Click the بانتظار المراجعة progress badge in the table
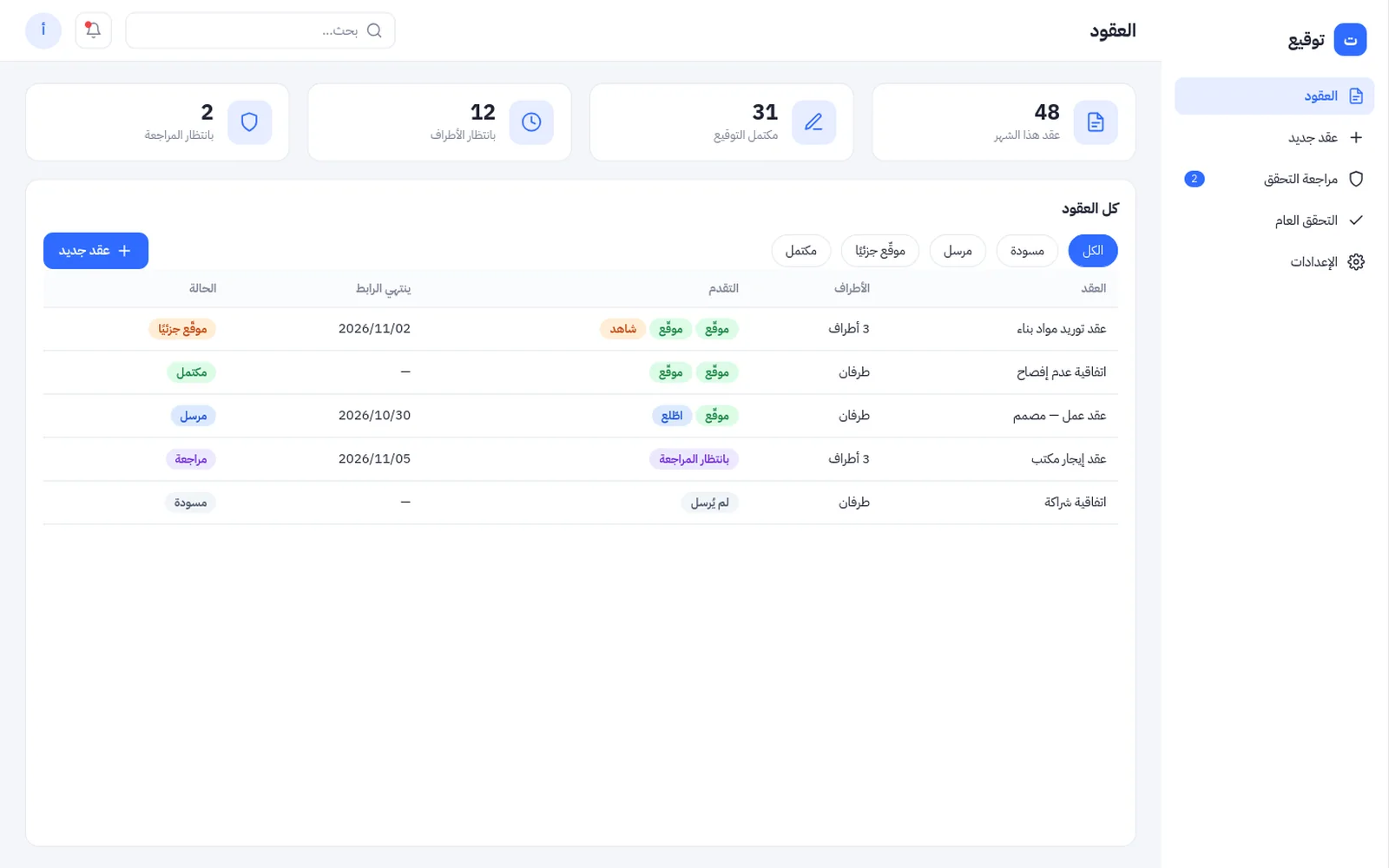1389x868 pixels. tap(694, 459)
